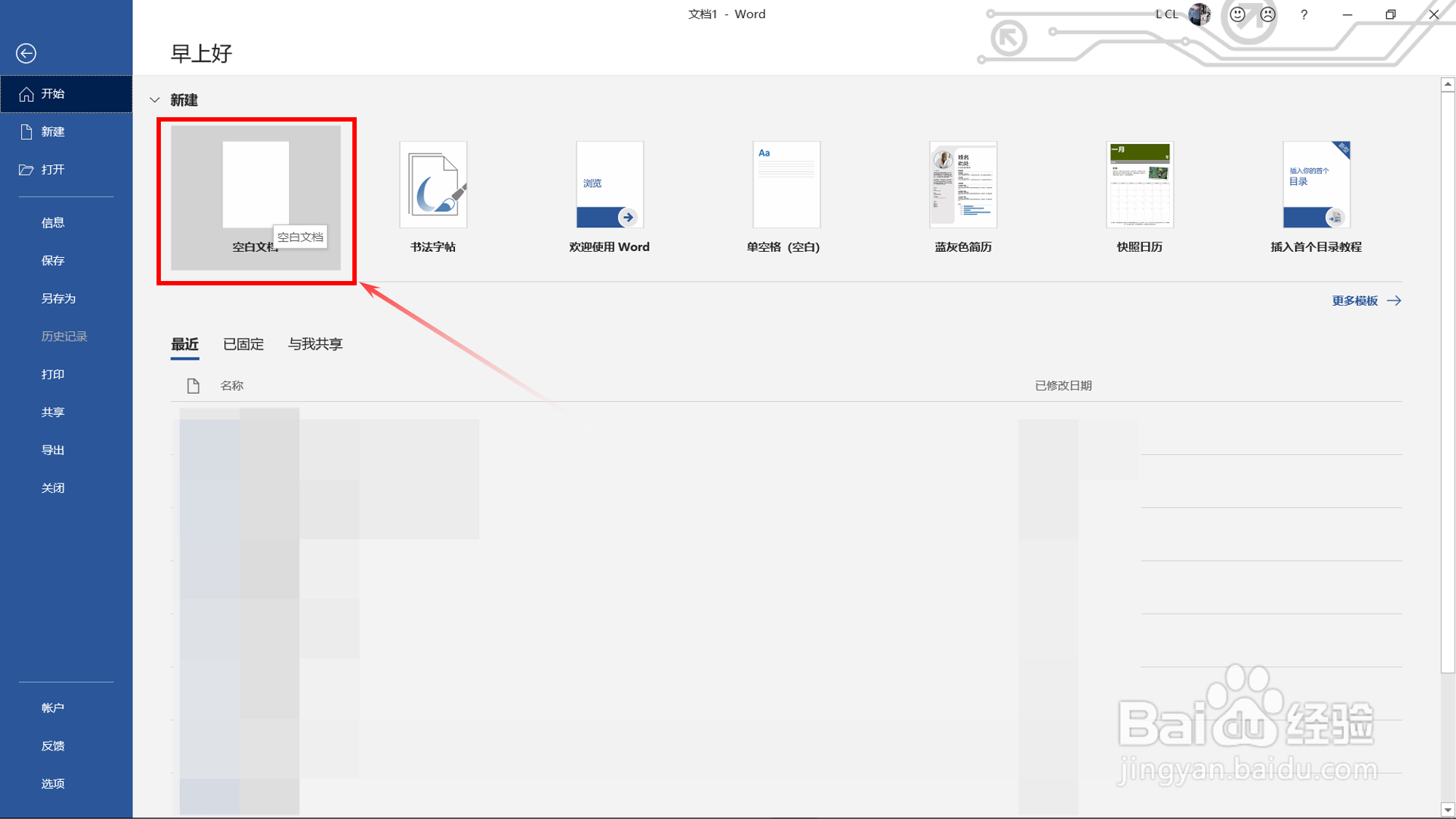This screenshot has height=819, width=1456.
Task: Select the 新建 page icon in sidebar
Action: pos(27,132)
